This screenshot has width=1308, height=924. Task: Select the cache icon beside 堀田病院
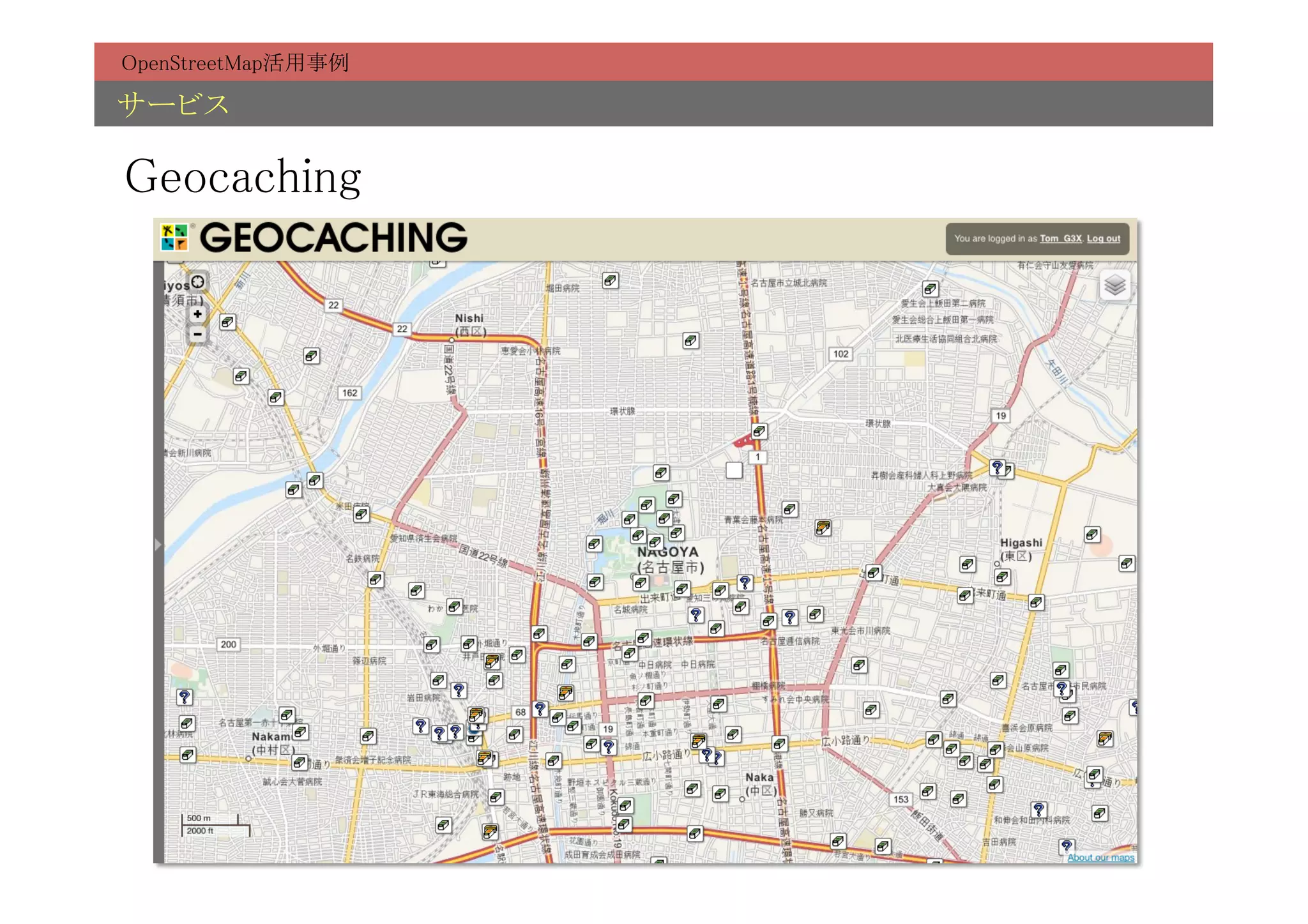[x=611, y=280]
